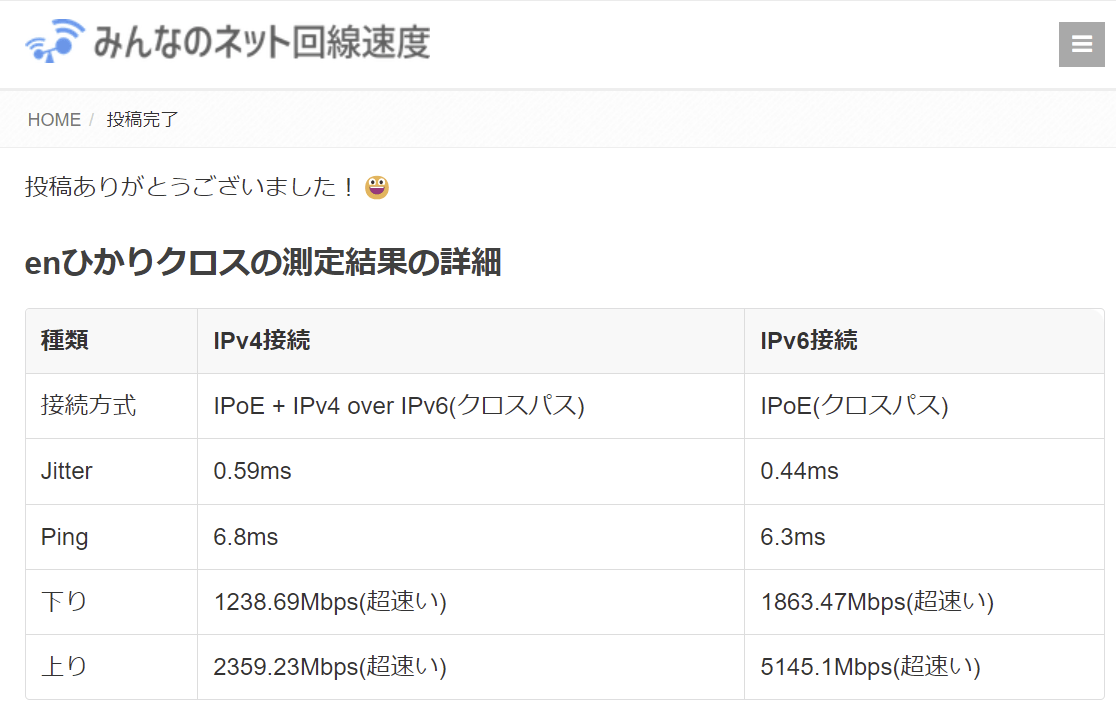Click the IPv6 Ping value 6.3ms
Screen dimensions: 1116x702
[x=793, y=537]
